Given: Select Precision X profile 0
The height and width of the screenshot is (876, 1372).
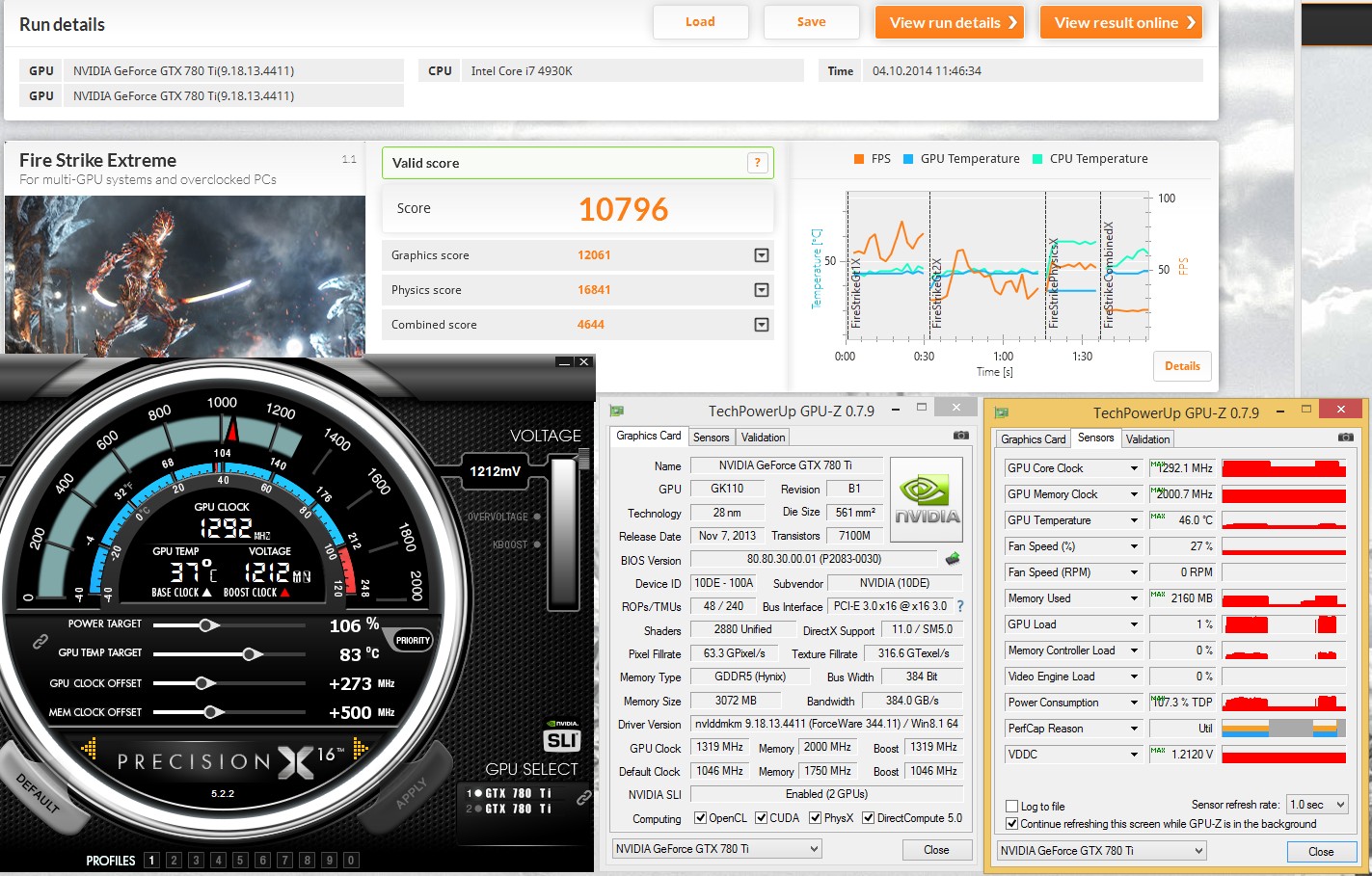Looking at the screenshot, I should pos(351,861).
